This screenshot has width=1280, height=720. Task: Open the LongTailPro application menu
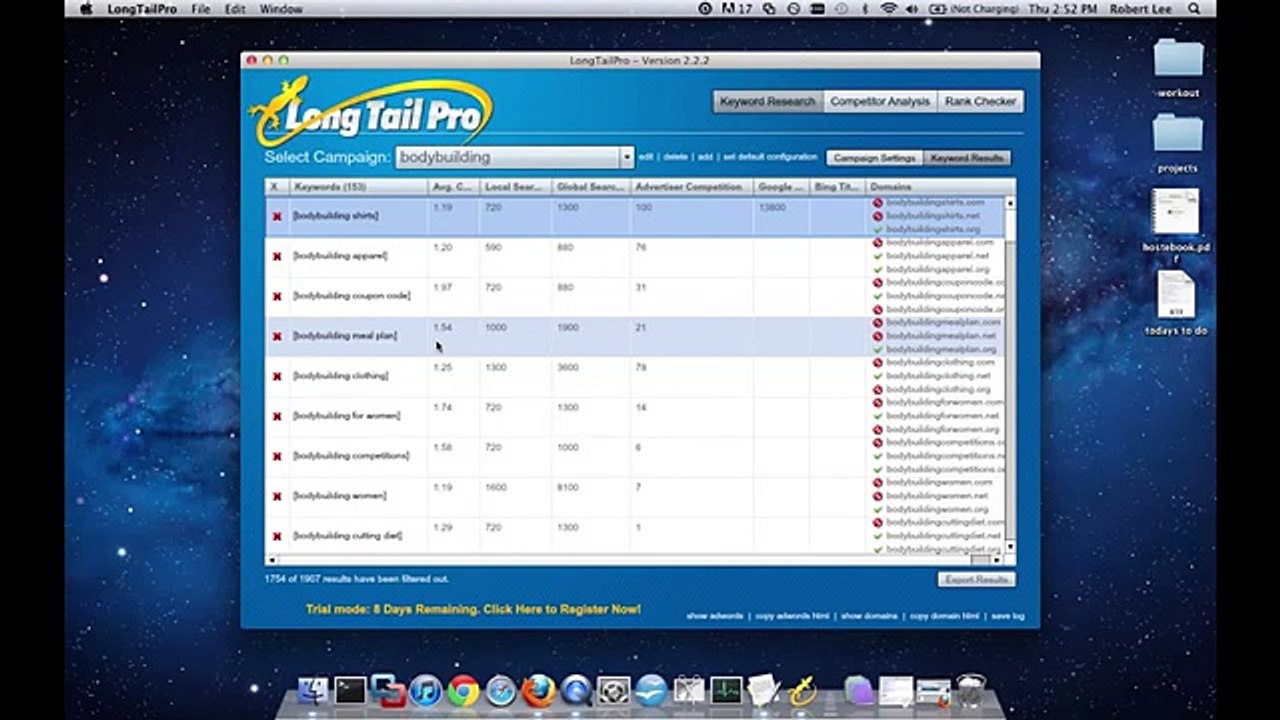click(x=141, y=9)
